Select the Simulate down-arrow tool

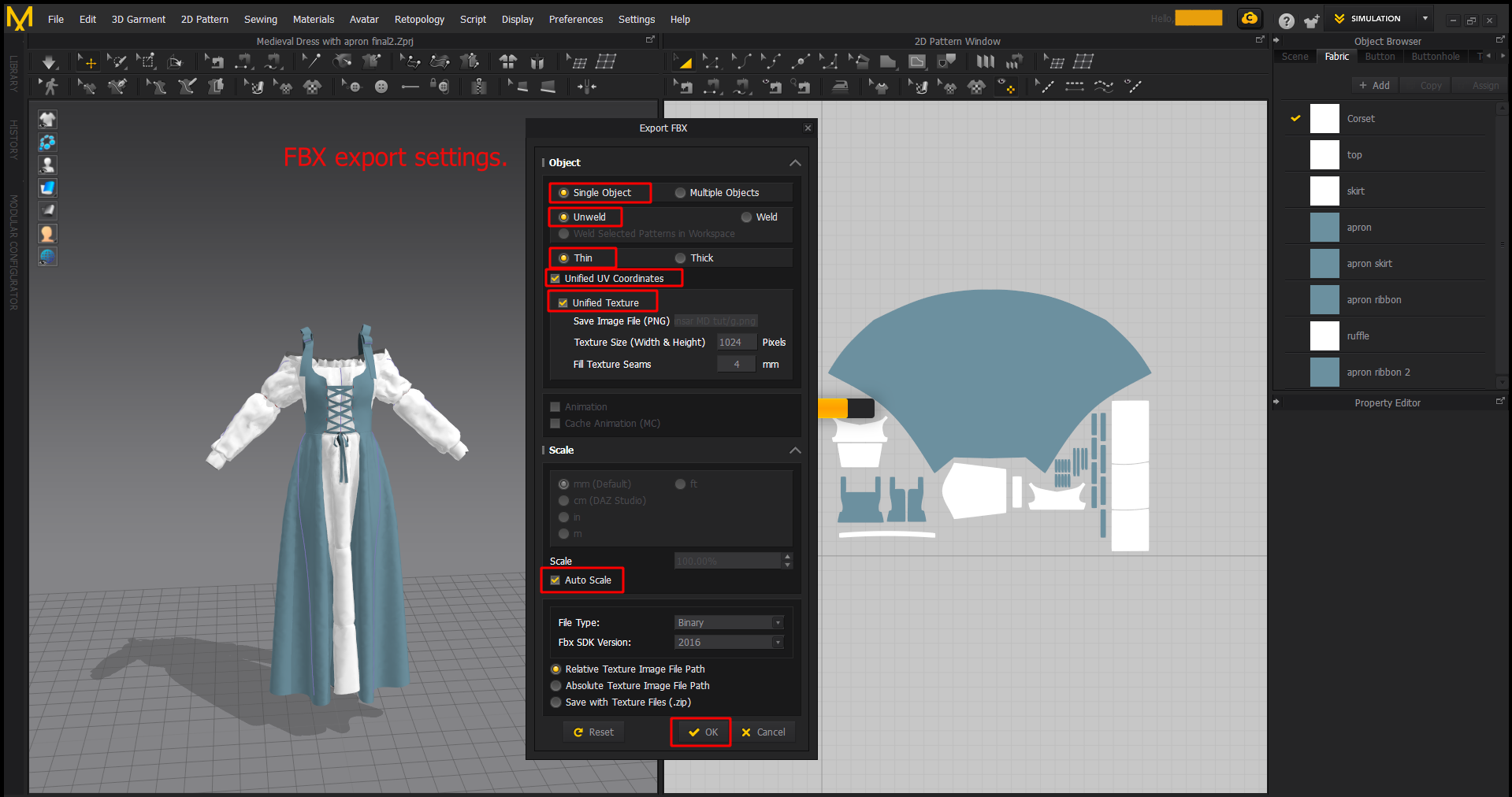[49, 61]
